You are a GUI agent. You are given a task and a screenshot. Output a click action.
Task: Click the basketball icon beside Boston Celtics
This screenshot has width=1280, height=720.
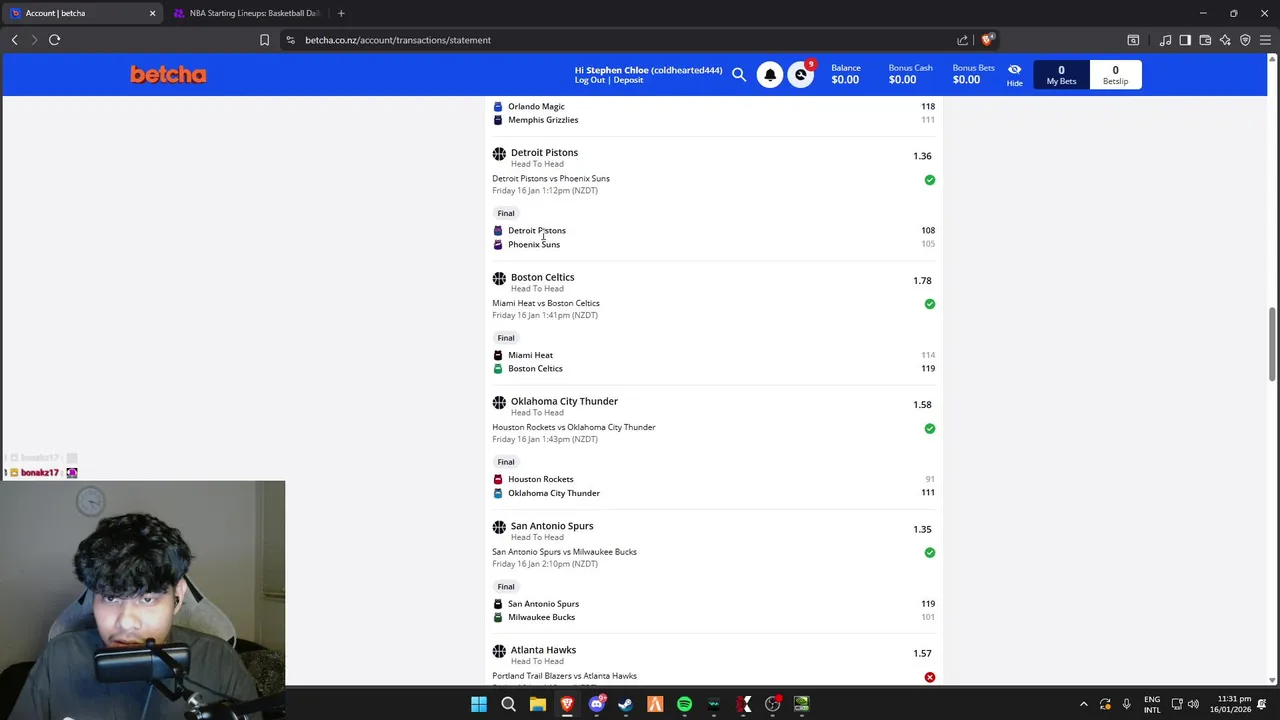click(499, 278)
